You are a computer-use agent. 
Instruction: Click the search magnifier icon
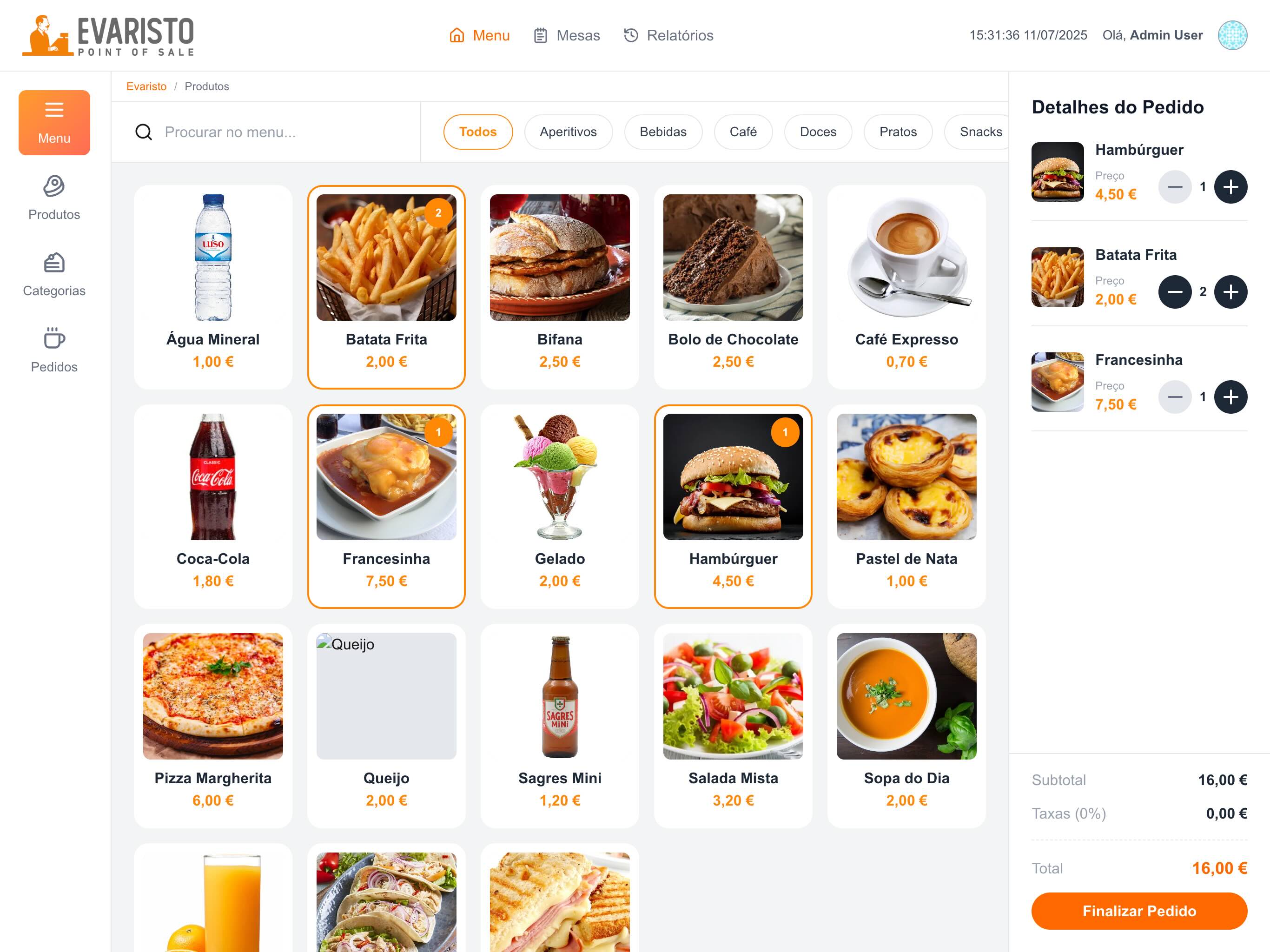point(144,132)
